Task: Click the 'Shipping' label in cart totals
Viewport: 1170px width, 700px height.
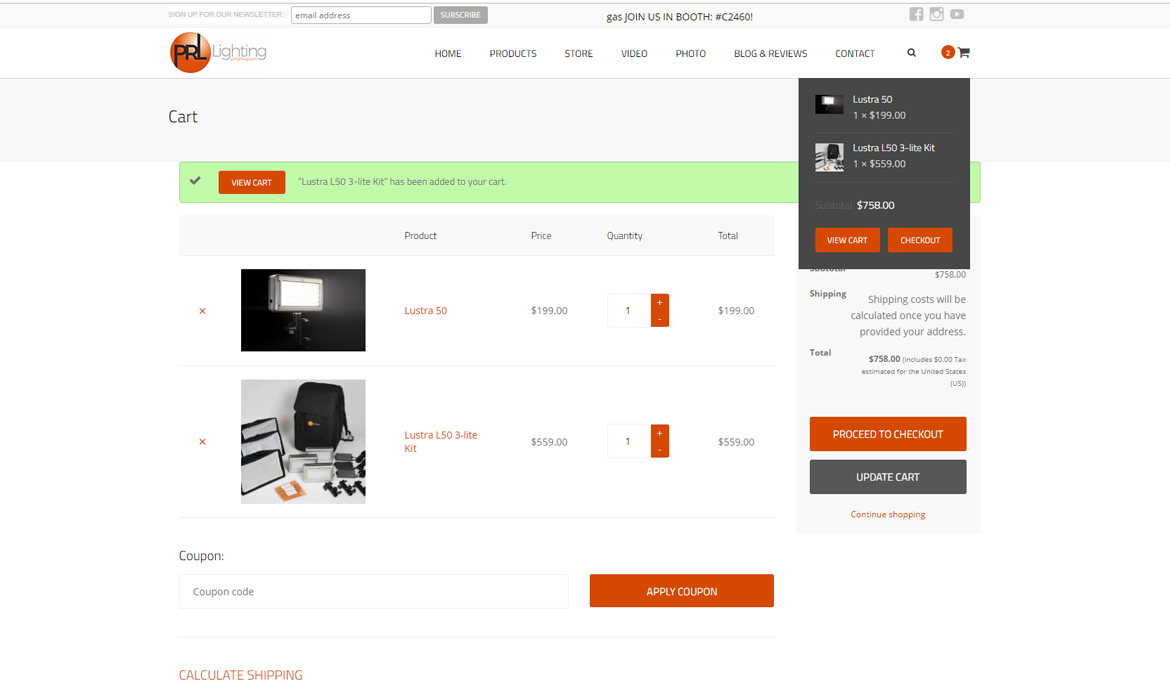Action: [828, 294]
